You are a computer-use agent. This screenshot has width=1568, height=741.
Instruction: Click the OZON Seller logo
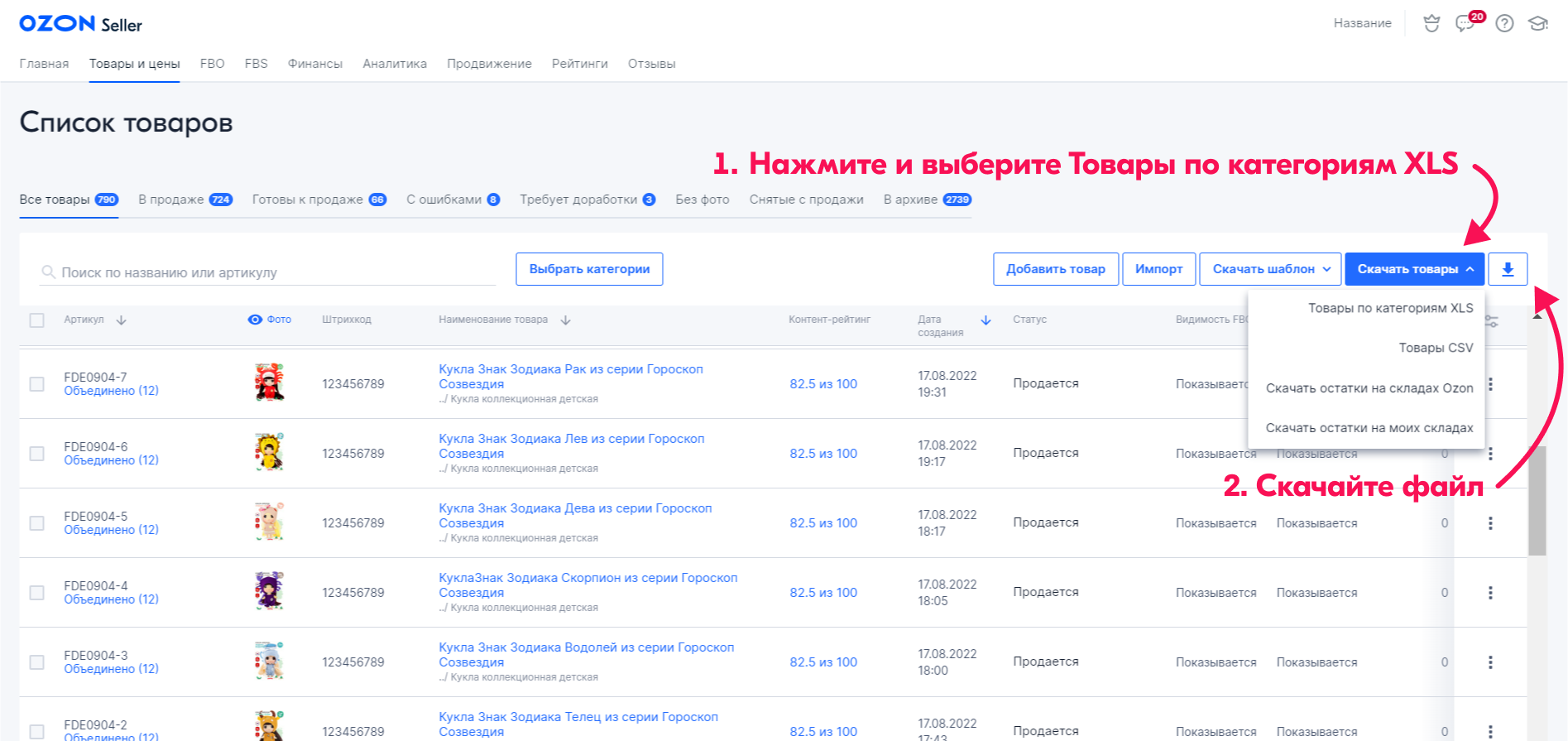(80, 24)
